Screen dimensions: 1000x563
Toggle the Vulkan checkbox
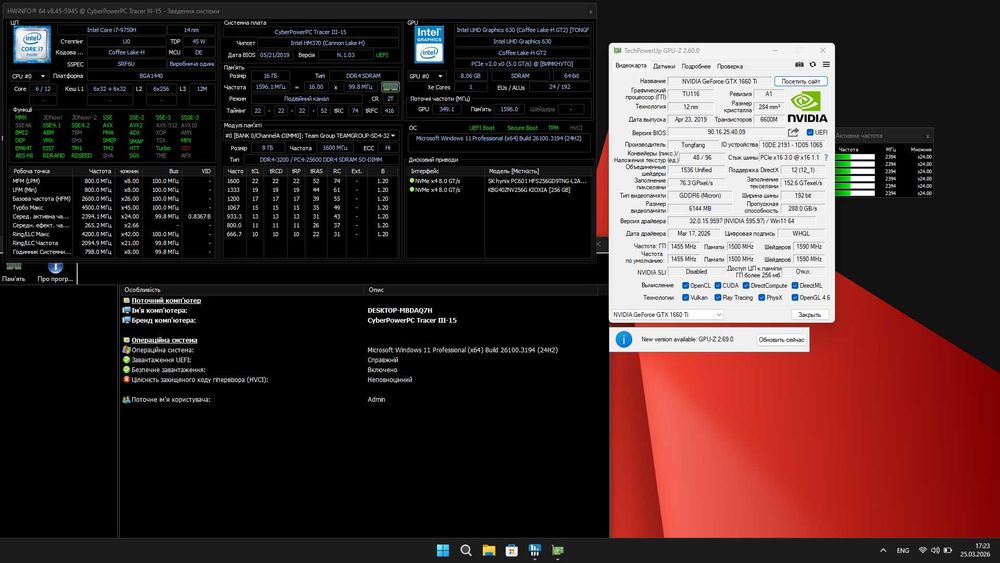coord(685,298)
